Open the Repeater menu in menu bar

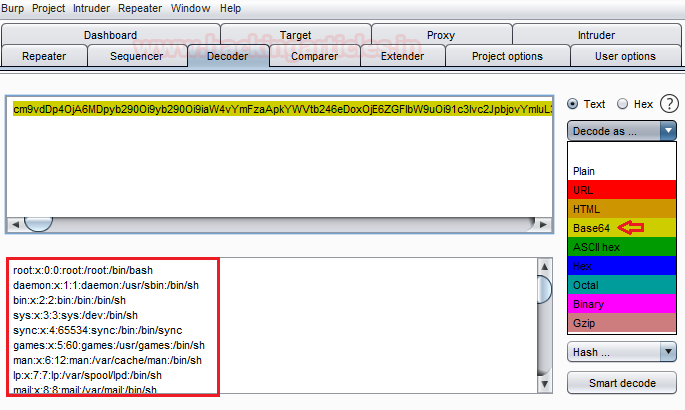click(x=140, y=8)
